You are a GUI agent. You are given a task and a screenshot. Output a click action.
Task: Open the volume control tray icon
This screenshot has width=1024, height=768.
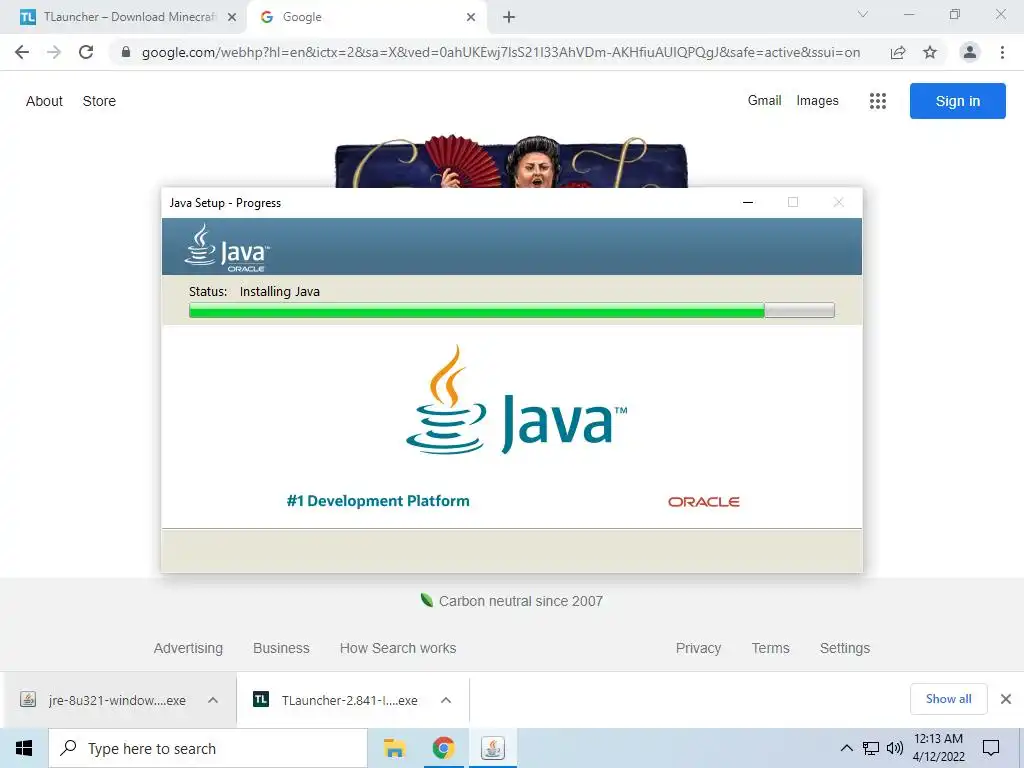(x=895, y=748)
